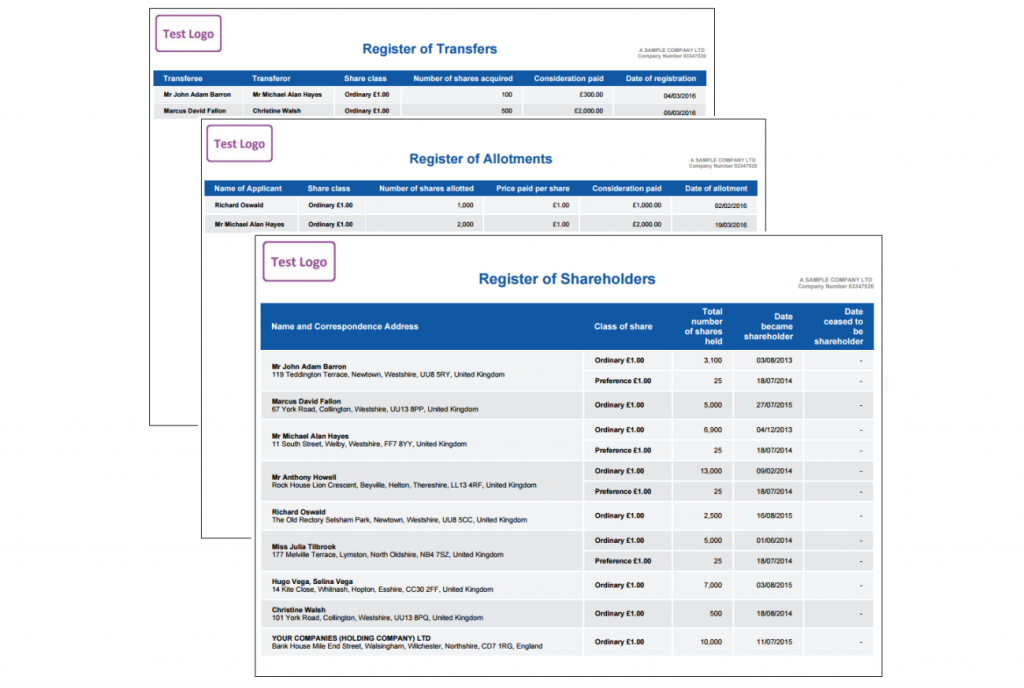The width and height of the screenshot is (1024, 688).
Task: Click the Transferee column header
Action: pos(183,78)
